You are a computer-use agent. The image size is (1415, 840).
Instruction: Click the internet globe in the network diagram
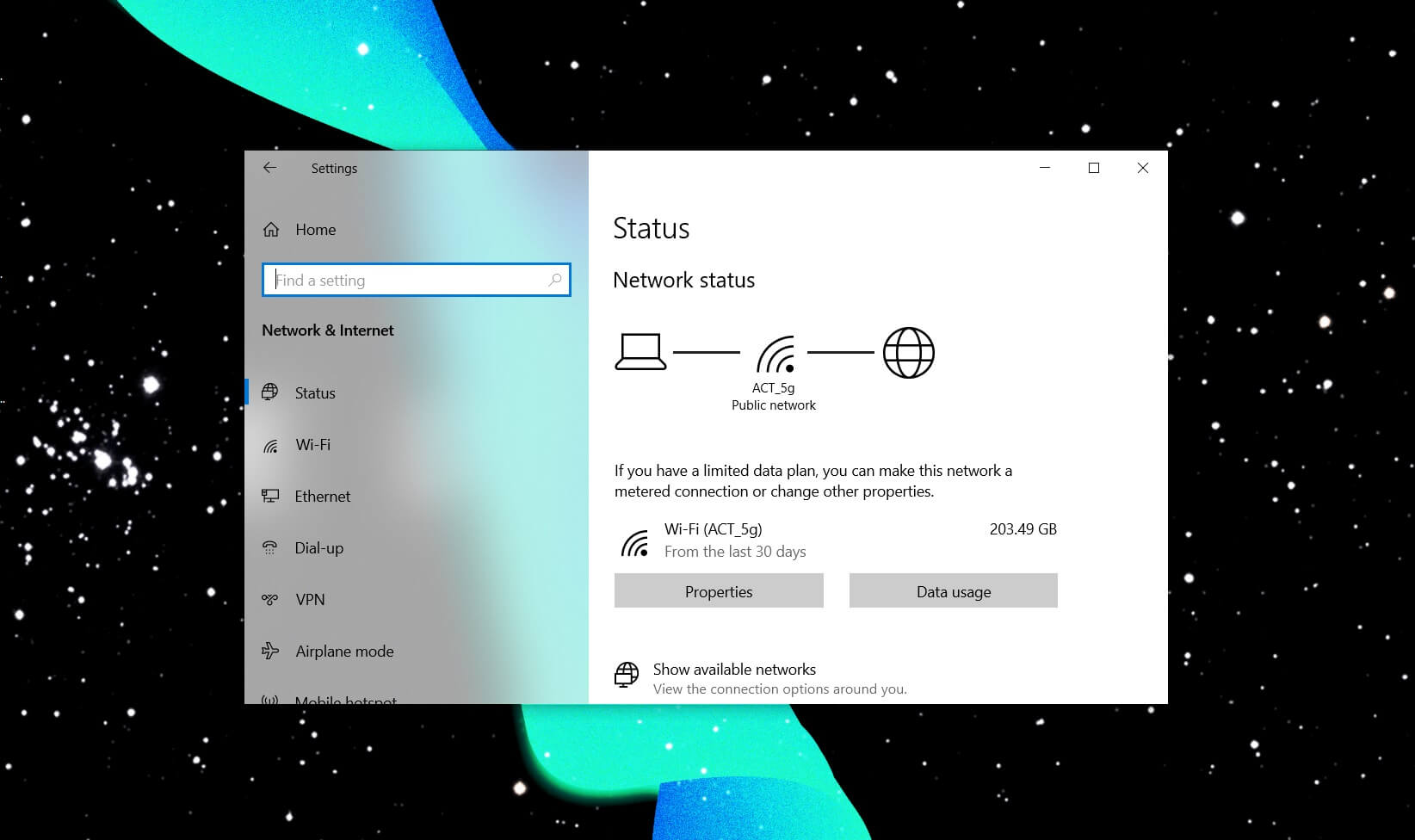point(908,351)
